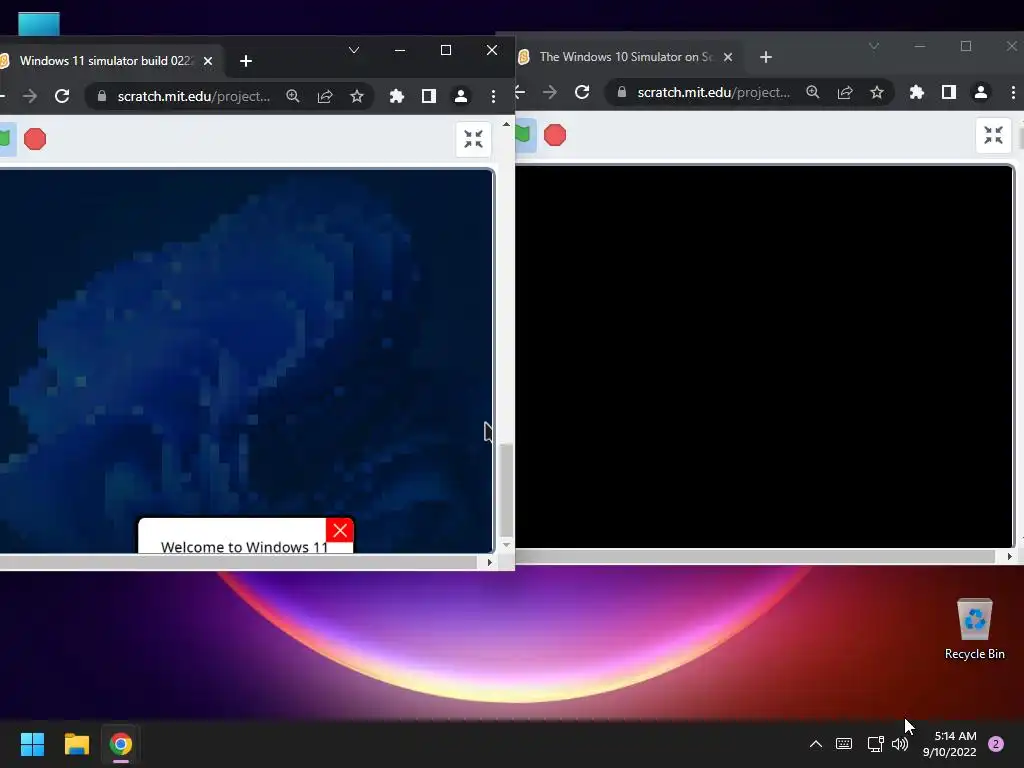The width and height of the screenshot is (1024, 768).
Task: Click the left window vertical scrollbar thumb
Action: [506, 489]
